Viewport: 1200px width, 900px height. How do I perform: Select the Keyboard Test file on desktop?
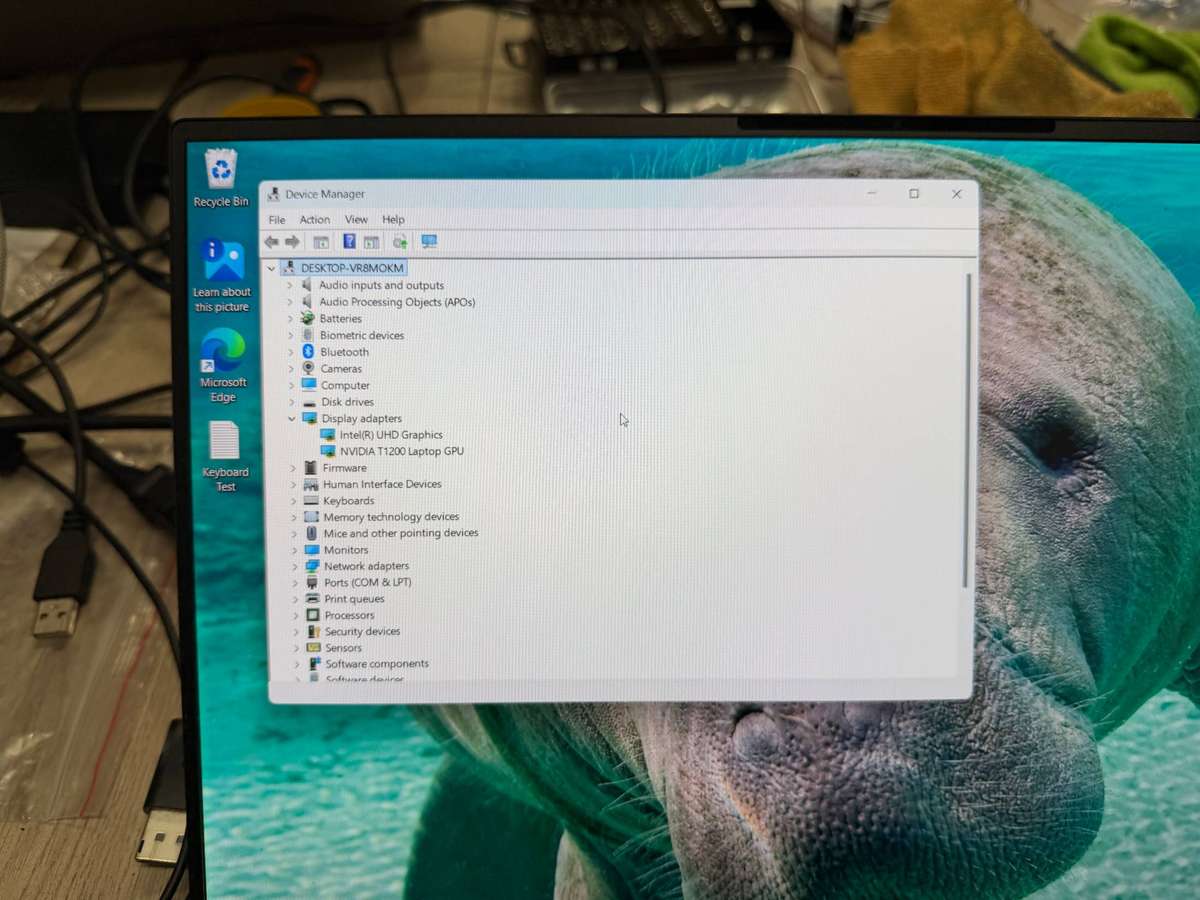[x=225, y=456]
